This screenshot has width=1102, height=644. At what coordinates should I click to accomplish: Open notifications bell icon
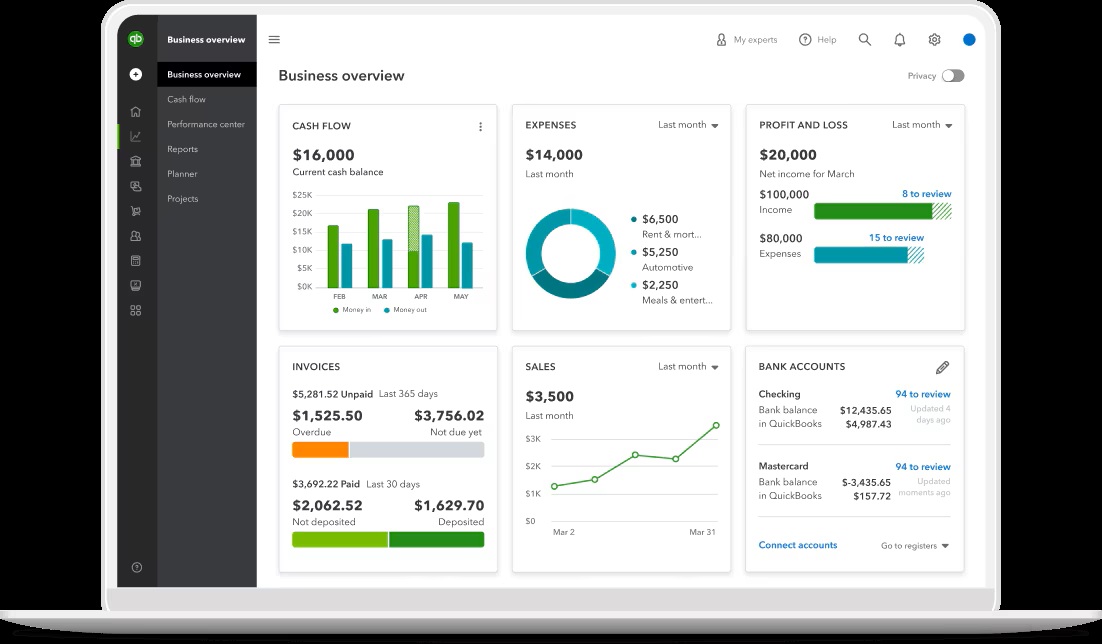tap(899, 40)
